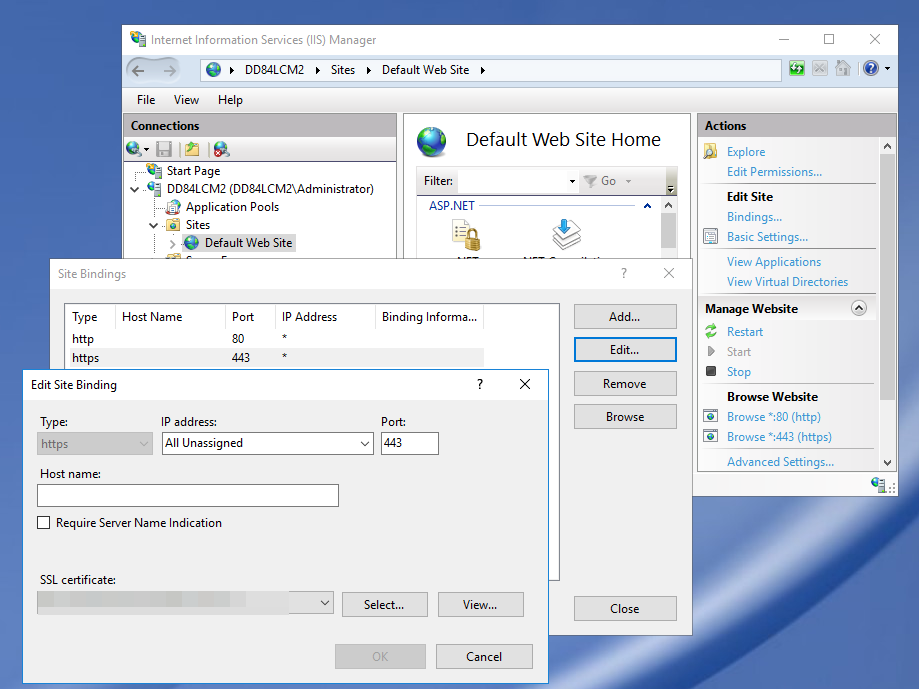Click the green refresh page icon
919x689 pixels.
coord(797,69)
